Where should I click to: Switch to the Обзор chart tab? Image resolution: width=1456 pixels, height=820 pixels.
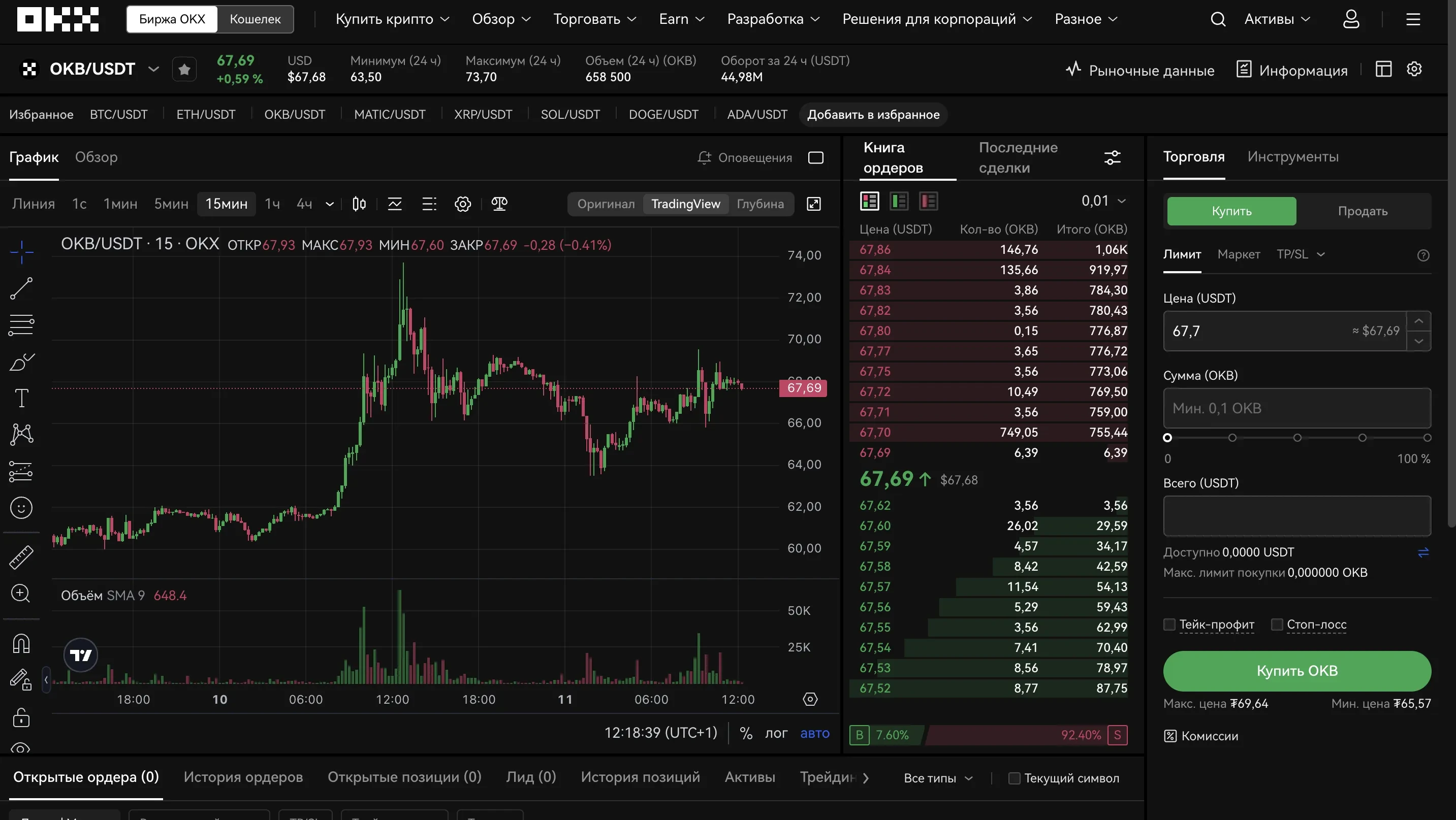(x=96, y=157)
